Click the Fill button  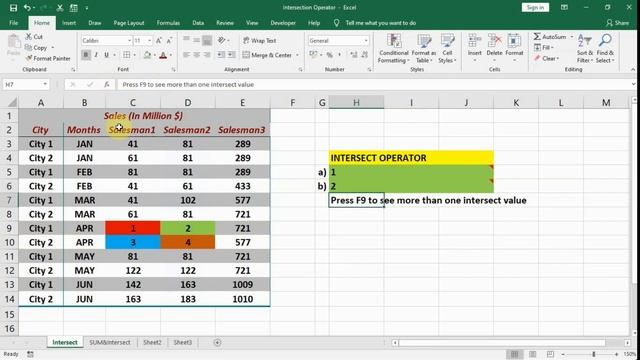pyautogui.click(x=544, y=48)
